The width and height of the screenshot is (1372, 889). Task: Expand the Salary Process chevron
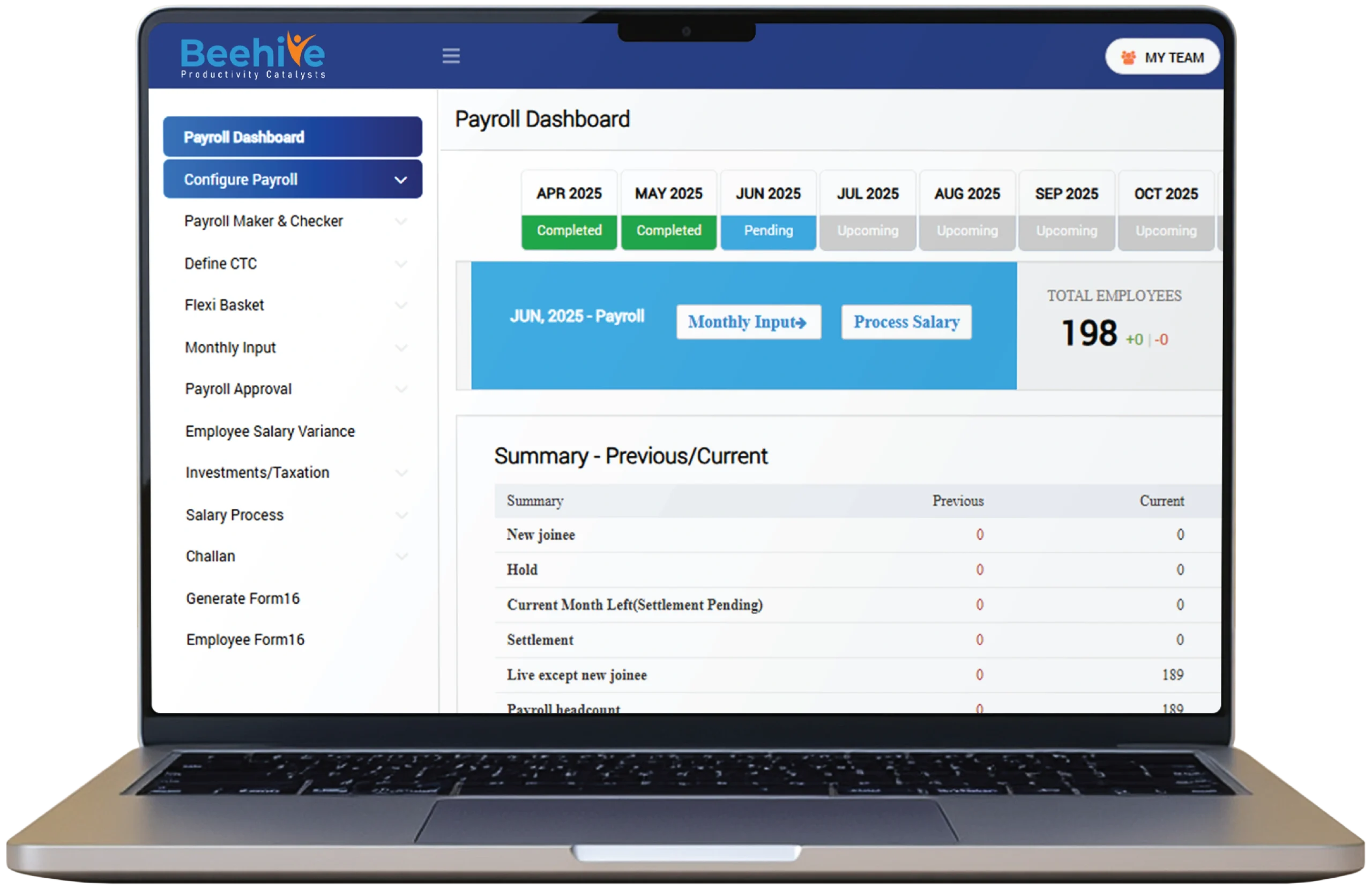(401, 515)
